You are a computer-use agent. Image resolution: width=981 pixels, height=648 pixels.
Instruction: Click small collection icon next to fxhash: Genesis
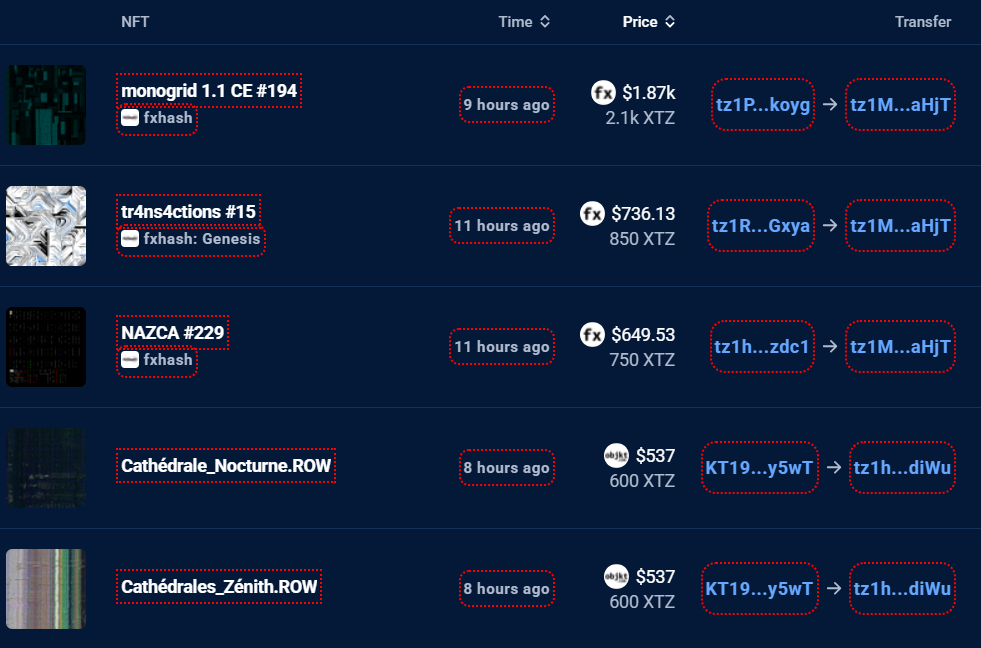point(129,239)
